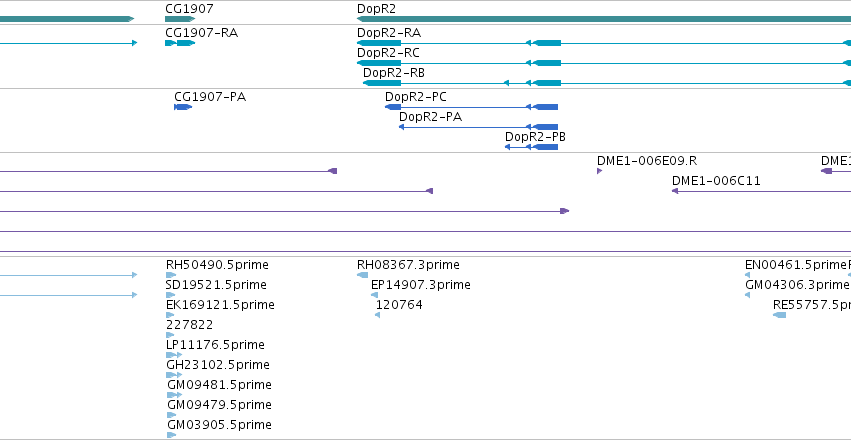
Task: Select the DopR2-PA coding feature line
Action: 478,127
